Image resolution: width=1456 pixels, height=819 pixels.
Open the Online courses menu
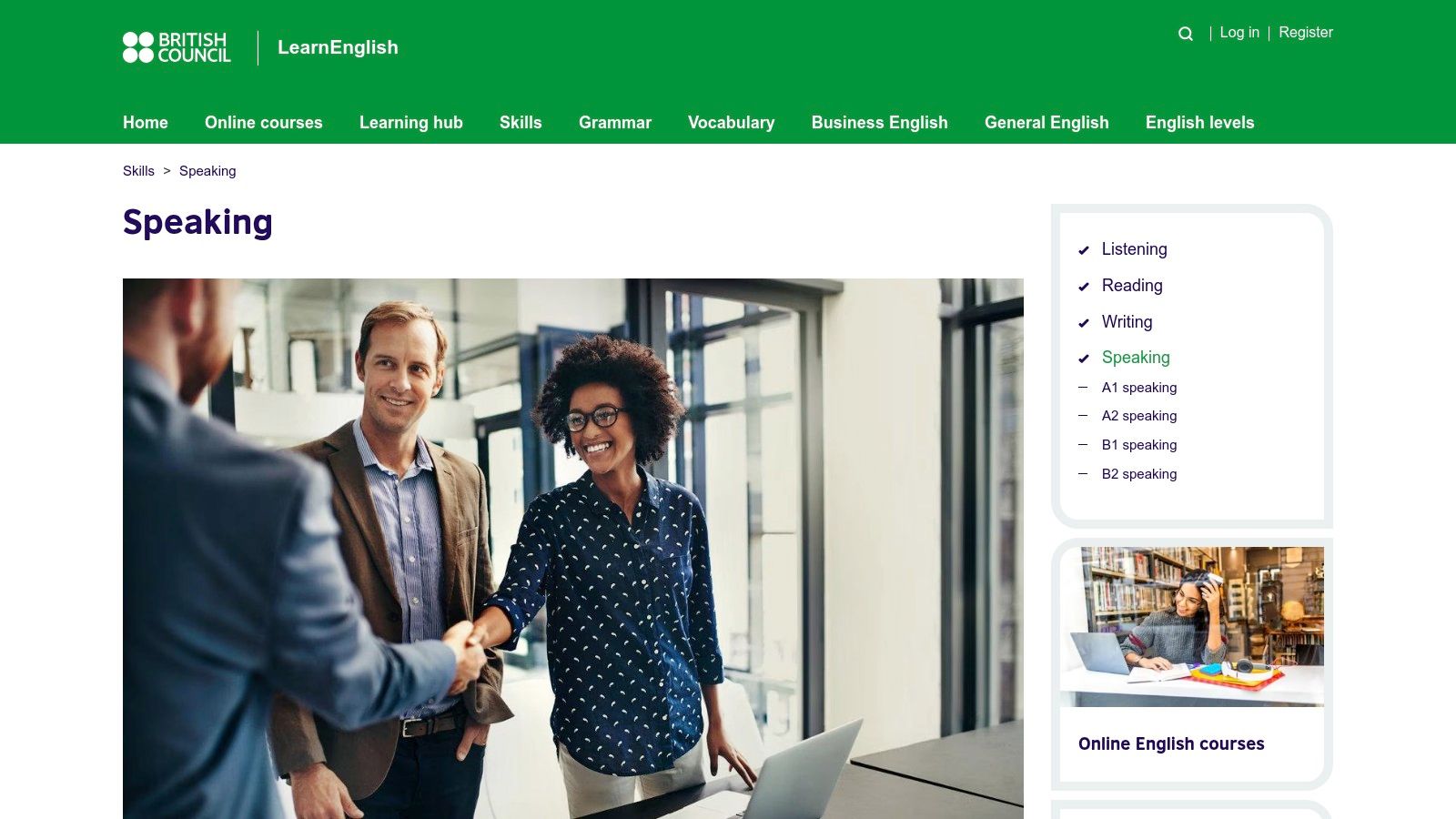(264, 122)
